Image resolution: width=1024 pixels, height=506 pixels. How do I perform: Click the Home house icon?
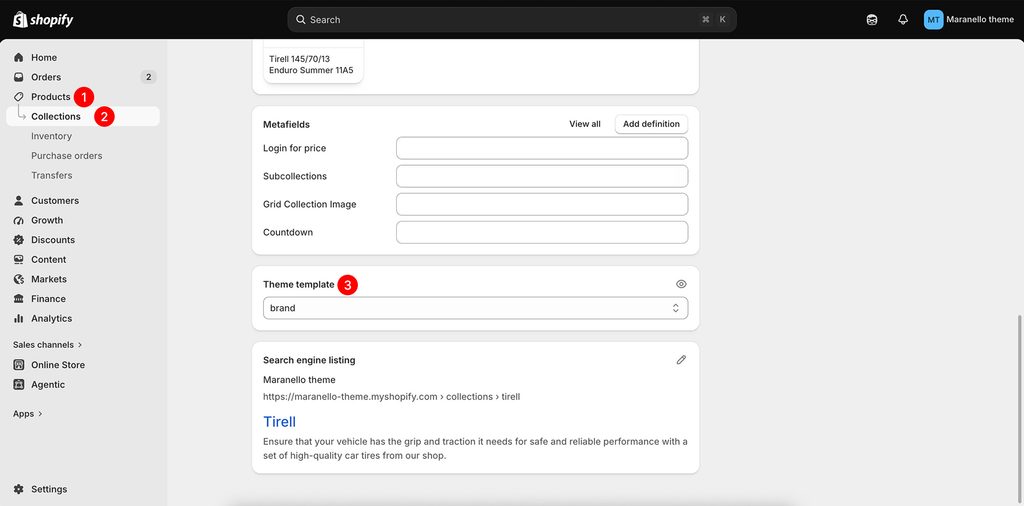(x=18, y=57)
